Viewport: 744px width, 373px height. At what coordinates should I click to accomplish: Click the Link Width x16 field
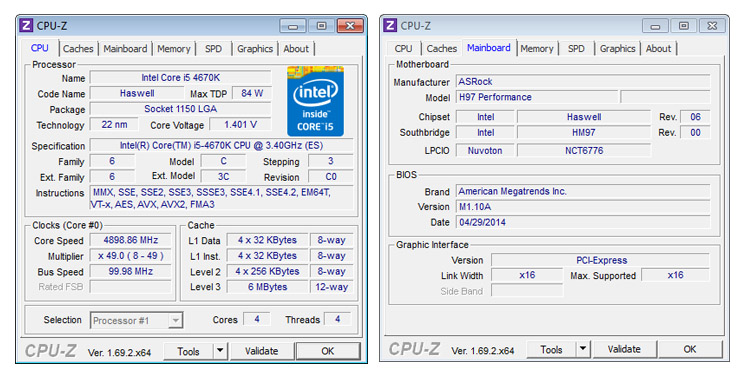coord(527,275)
